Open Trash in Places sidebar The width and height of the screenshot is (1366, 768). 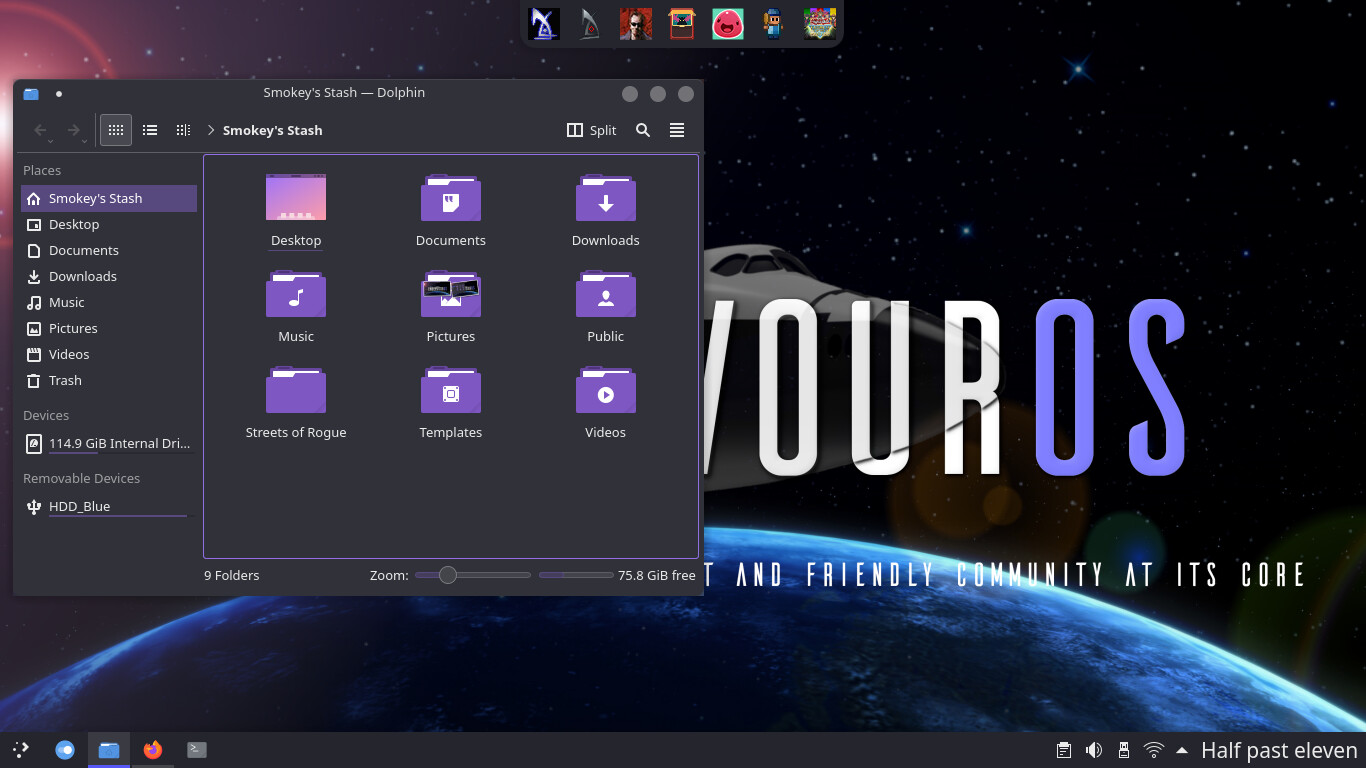(109, 380)
